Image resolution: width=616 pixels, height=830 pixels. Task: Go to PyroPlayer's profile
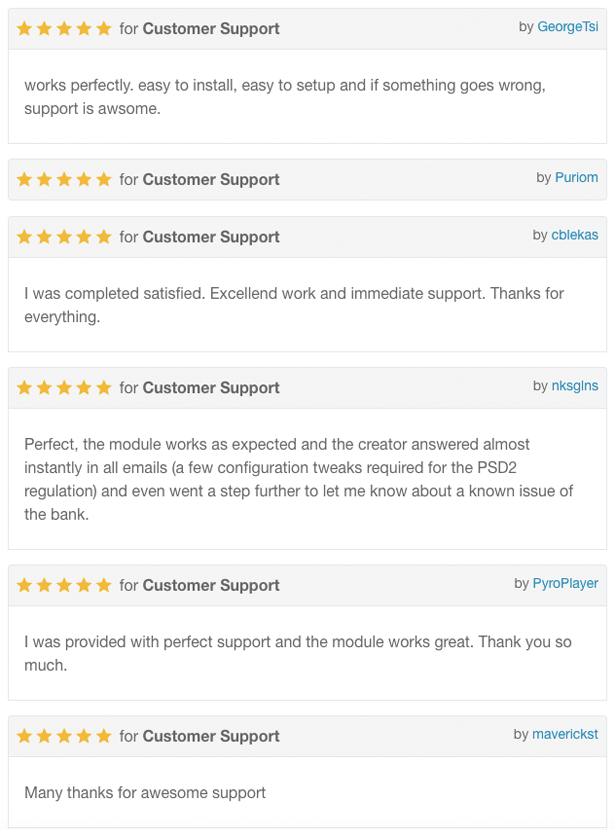click(566, 584)
